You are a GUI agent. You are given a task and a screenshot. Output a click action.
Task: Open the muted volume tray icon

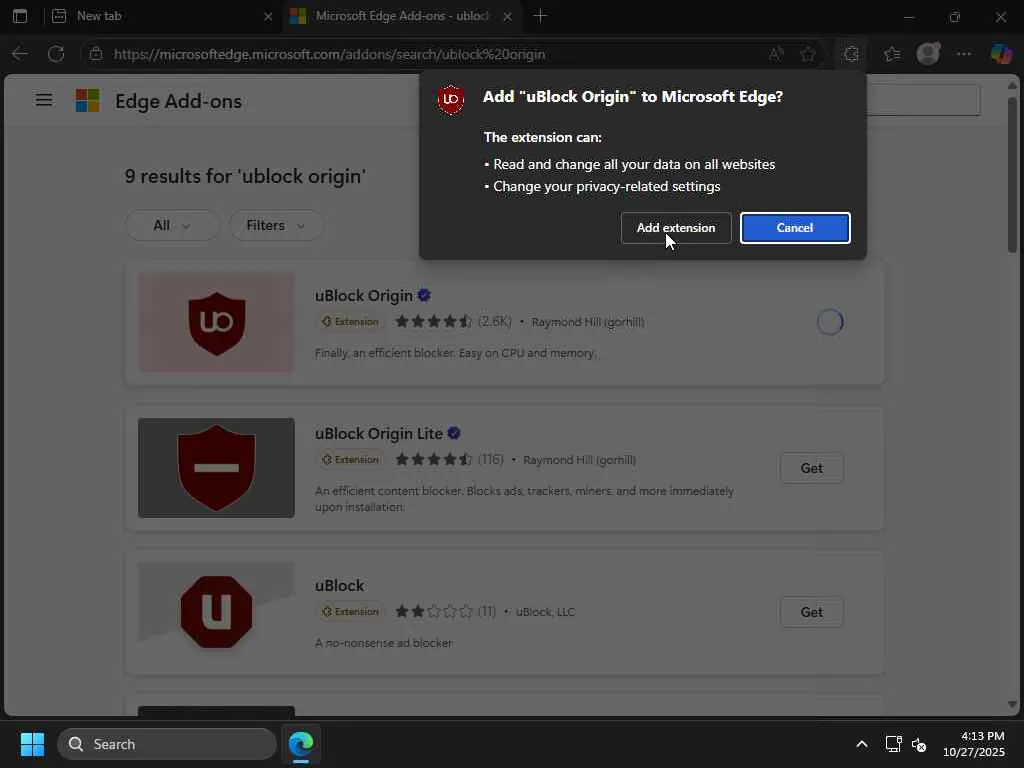919,744
